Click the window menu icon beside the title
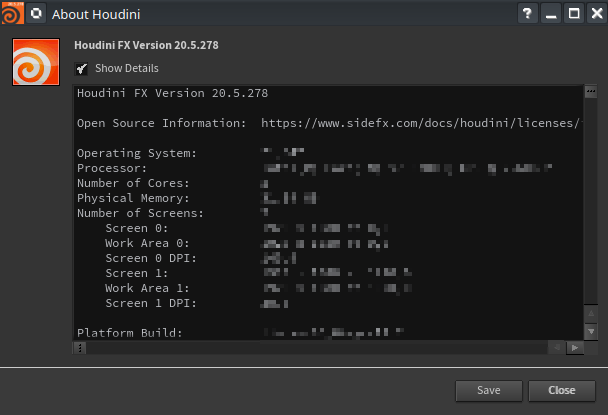Image resolution: width=608 pixels, height=415 pixels. coord(36,14)
